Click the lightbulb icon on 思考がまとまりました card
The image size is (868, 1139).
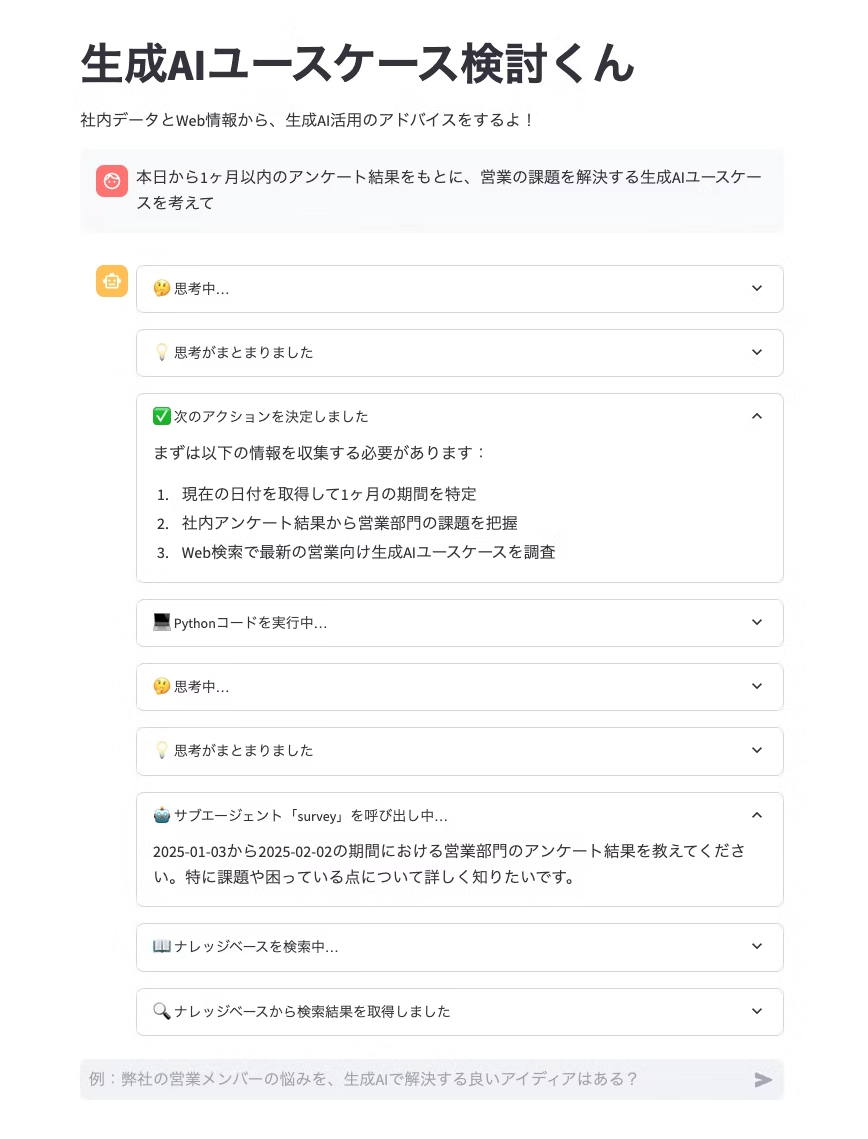[x=163, y=352]
